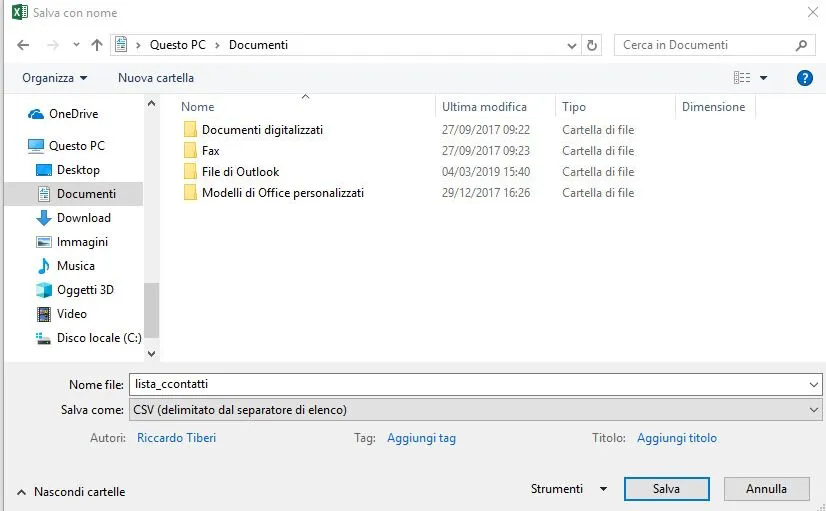Refresh the Documenti folder view
The height and width of the screenshot is (511, 826).
tap(592, 45)
